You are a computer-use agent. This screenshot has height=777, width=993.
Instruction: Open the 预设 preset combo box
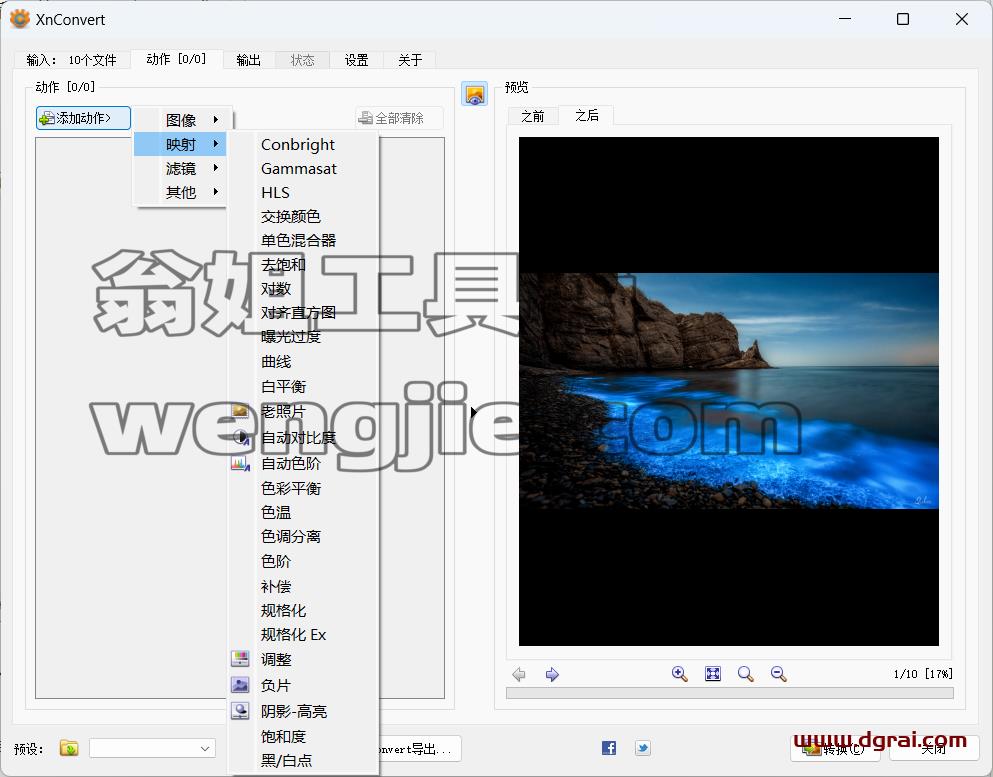pos(152,748)
